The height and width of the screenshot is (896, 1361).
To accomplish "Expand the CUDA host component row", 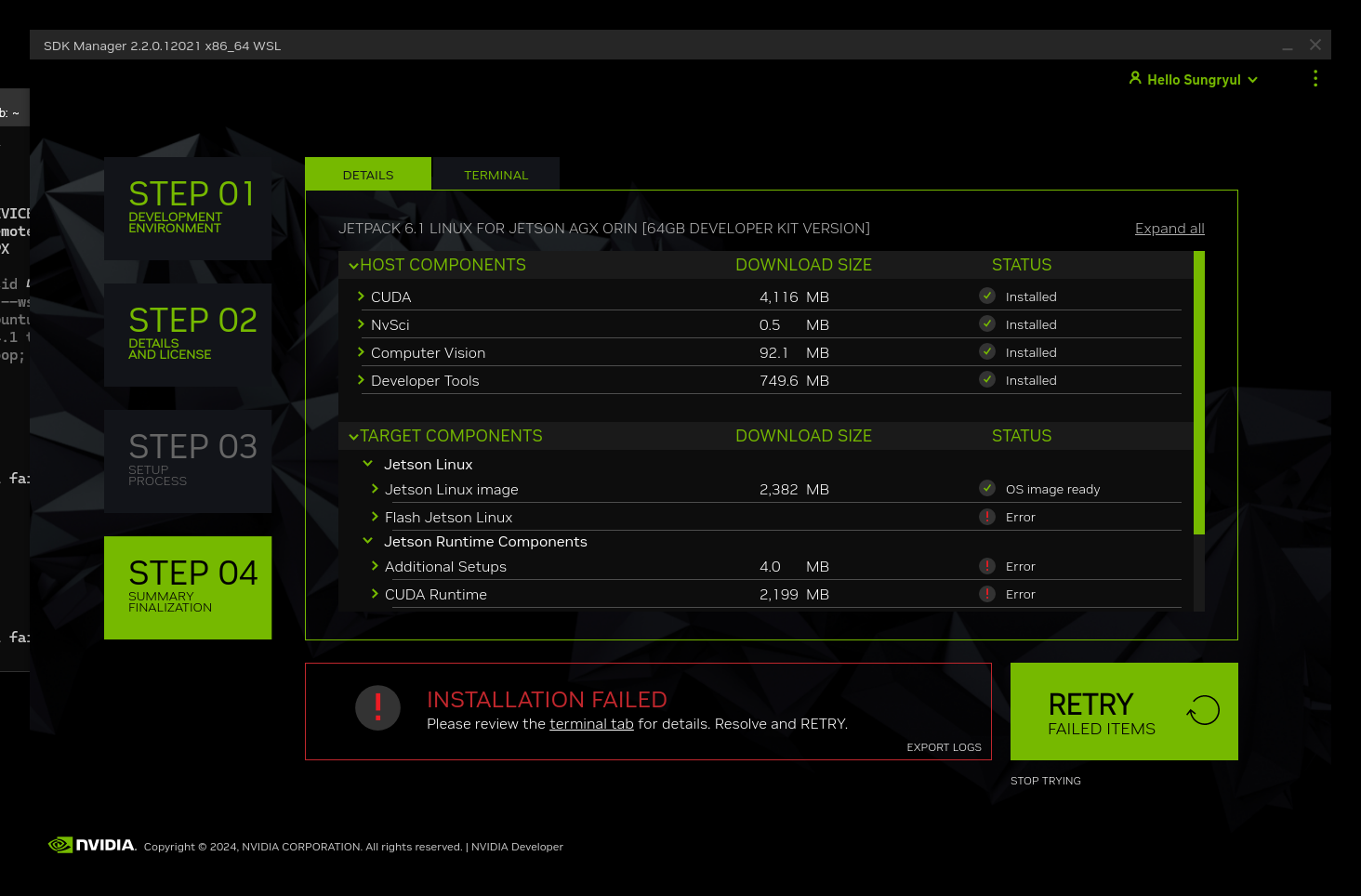I will [361, 296].
